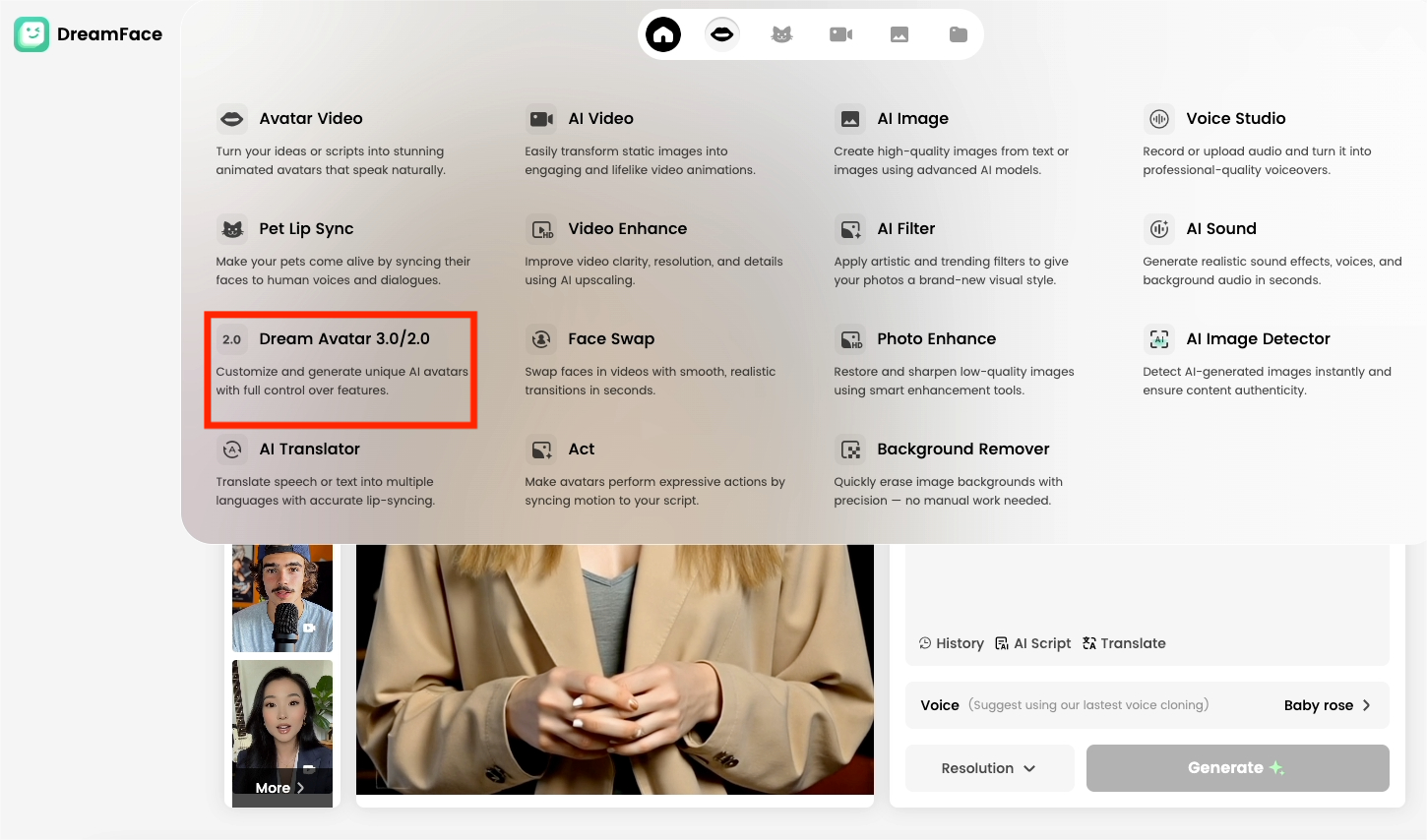Select Background Remover menu entry
1427x840 pixels.
click(x=962, y=450)
